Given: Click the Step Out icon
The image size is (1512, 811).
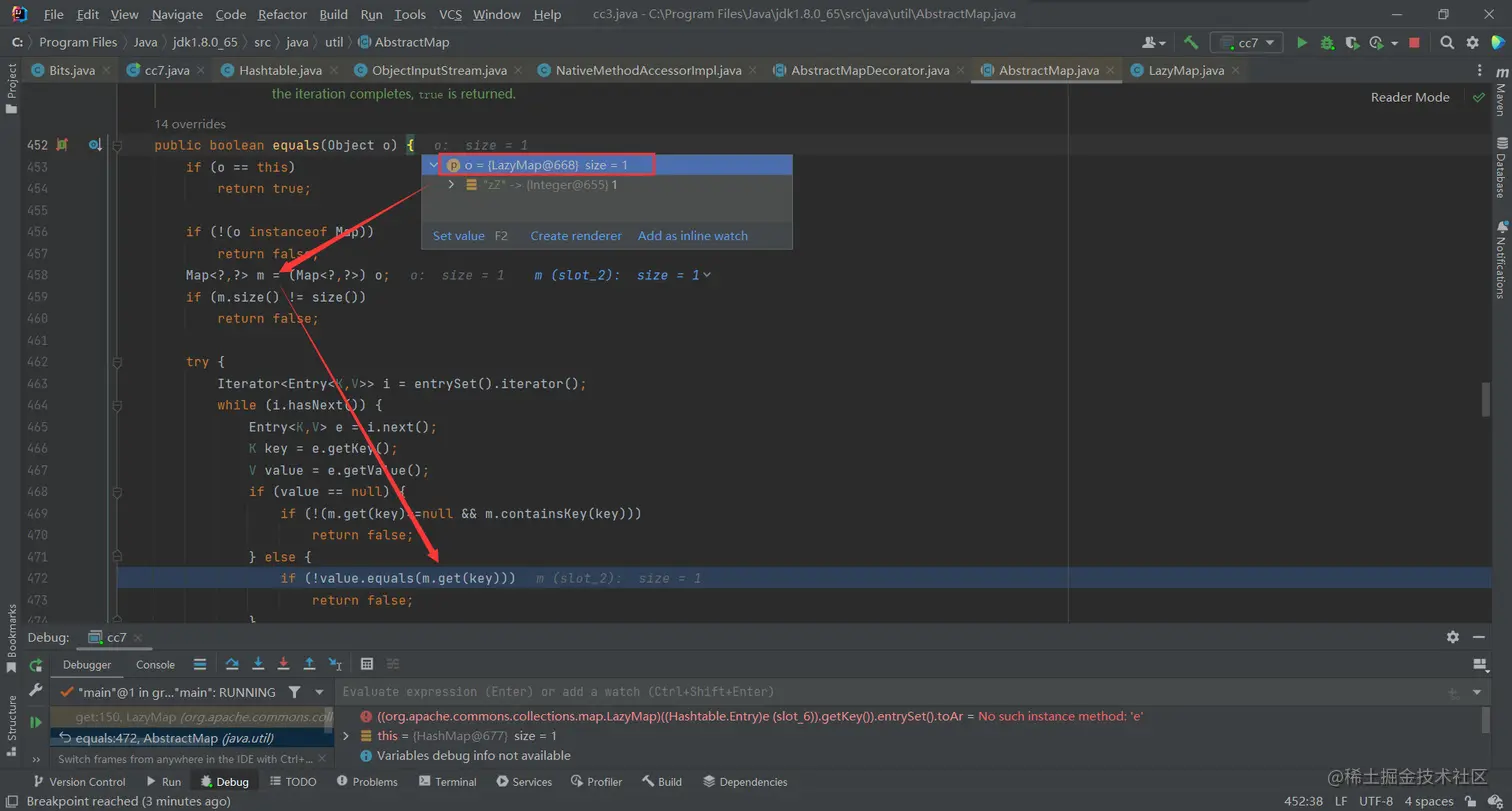Looking at the screenshot, I should tap(309, 664).
